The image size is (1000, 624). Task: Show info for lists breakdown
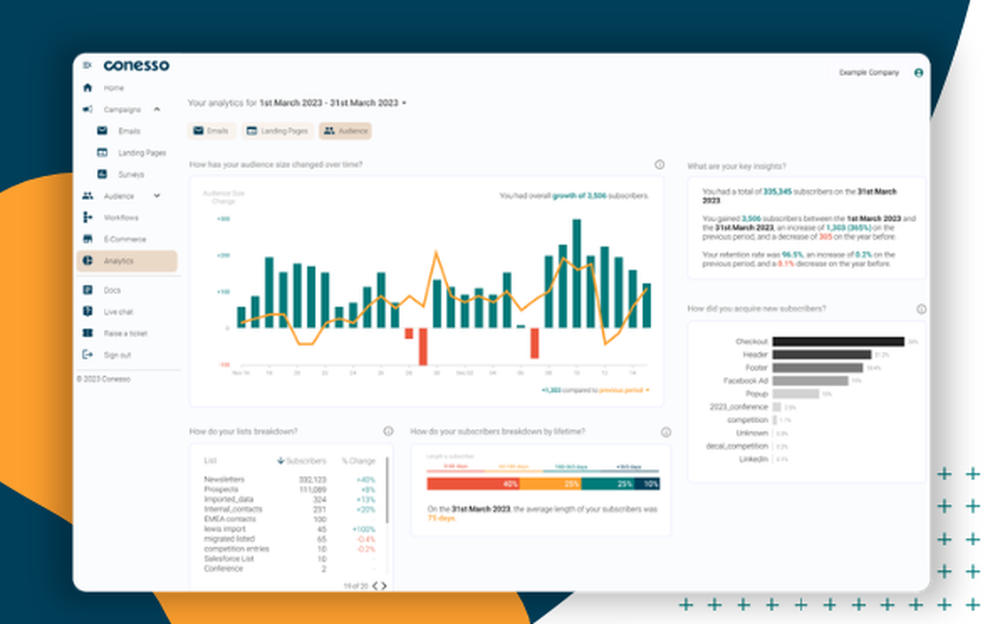pos(388,431)
